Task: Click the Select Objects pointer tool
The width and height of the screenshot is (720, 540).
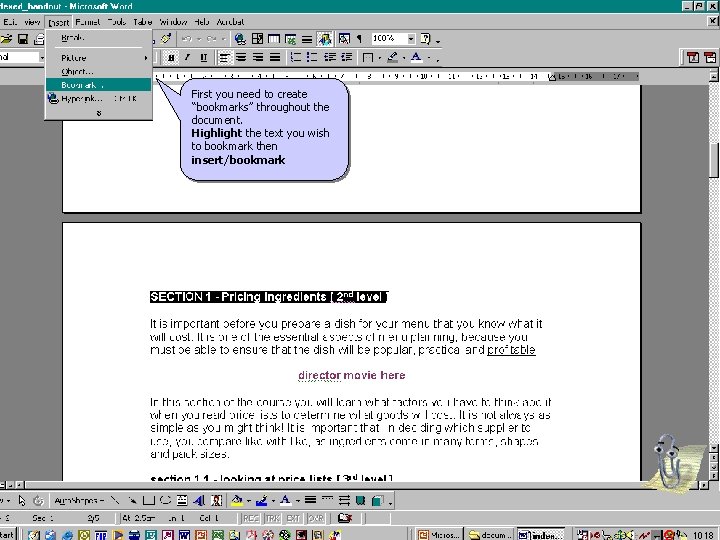Action: (x=22, y=501)
